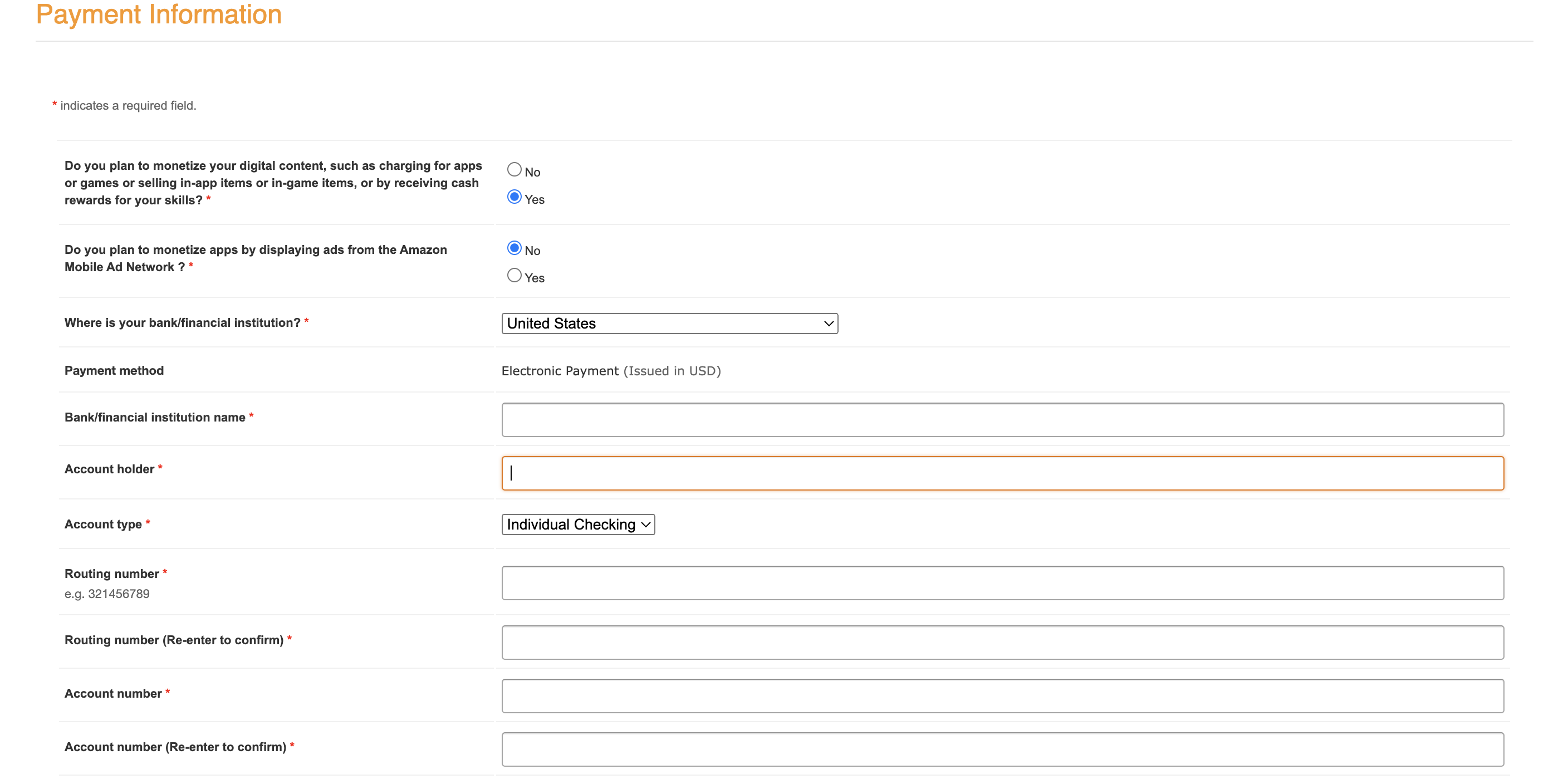
Task: Click the Account number input field
Action: coord(1002,695)
